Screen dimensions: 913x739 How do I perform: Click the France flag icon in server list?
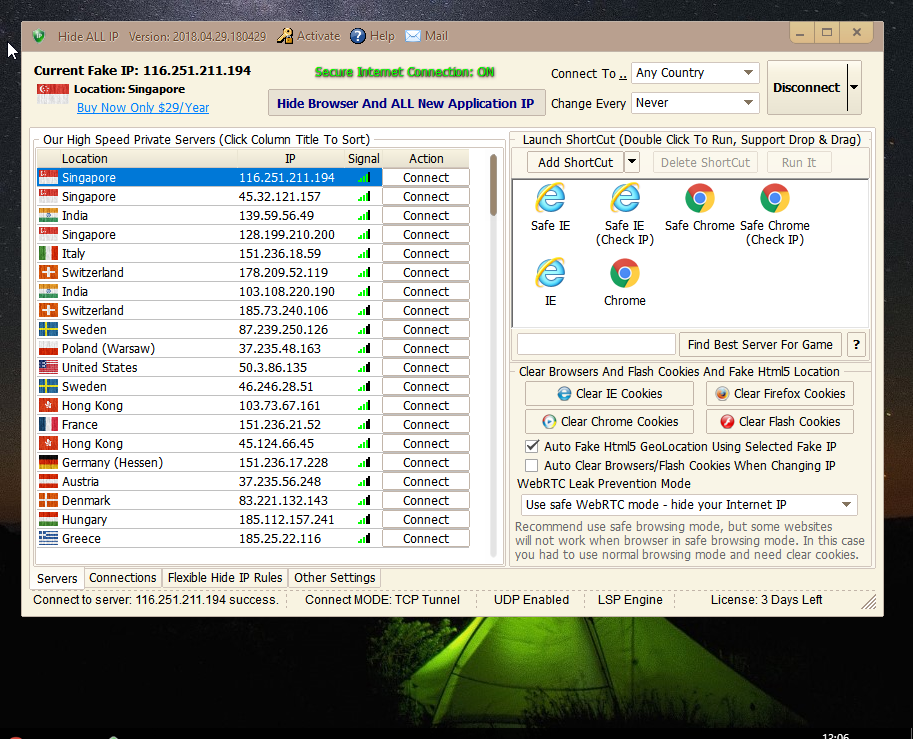[48, 425]
